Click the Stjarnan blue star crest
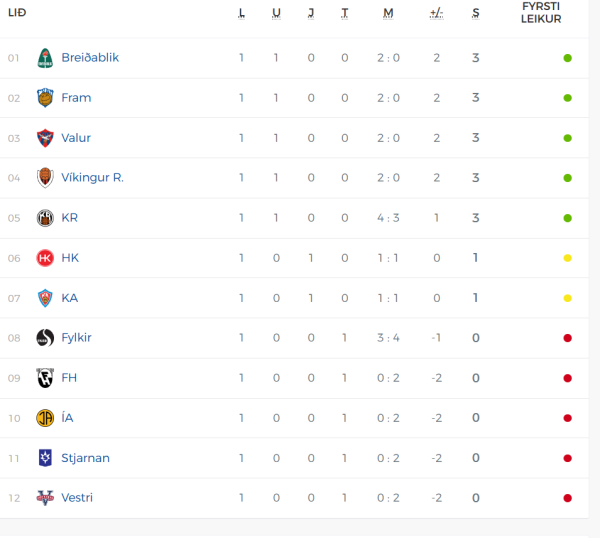The width and height of the screenshot is (600, 538). click(45, 458)
